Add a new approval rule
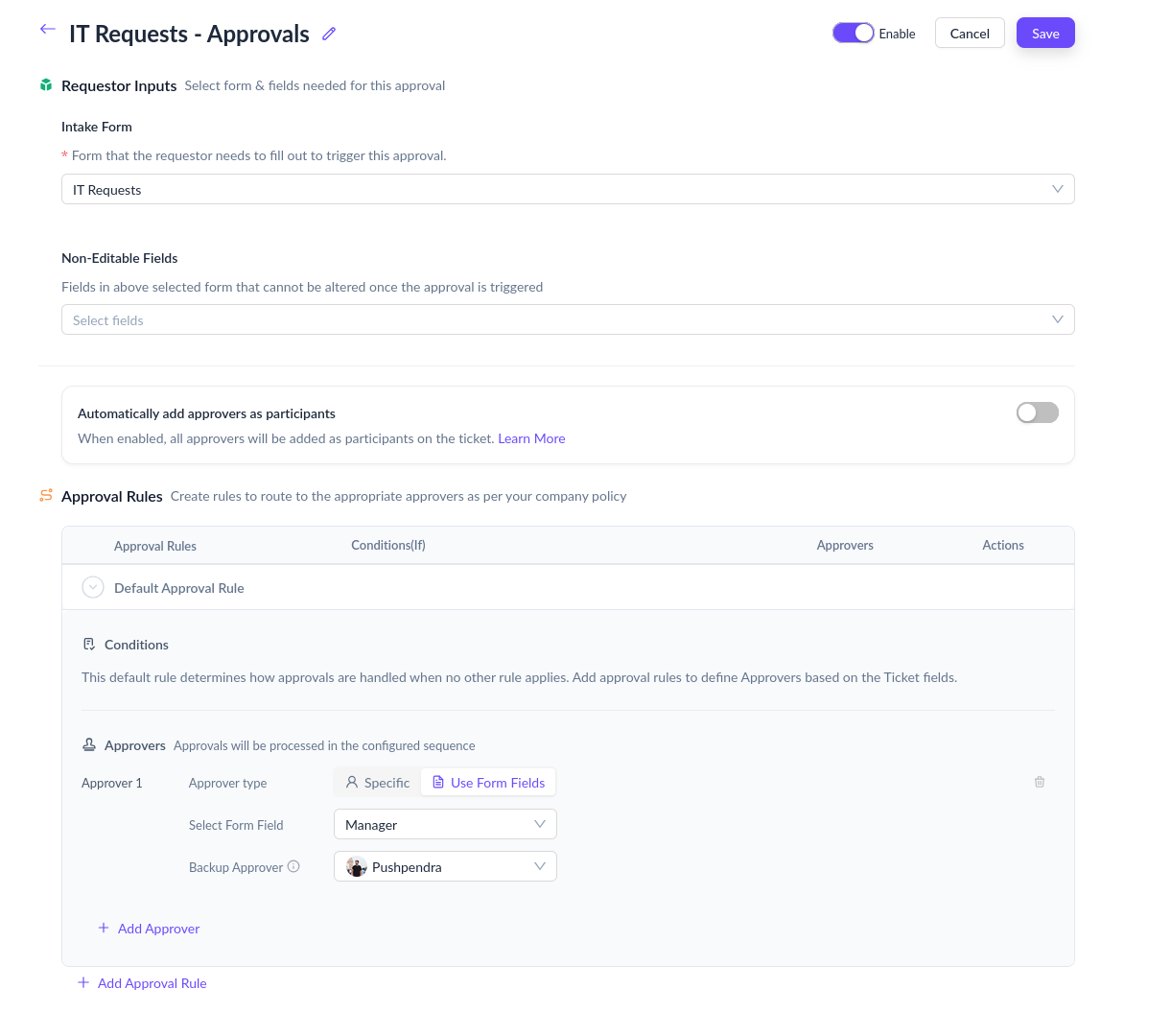 tap(142, 982)
